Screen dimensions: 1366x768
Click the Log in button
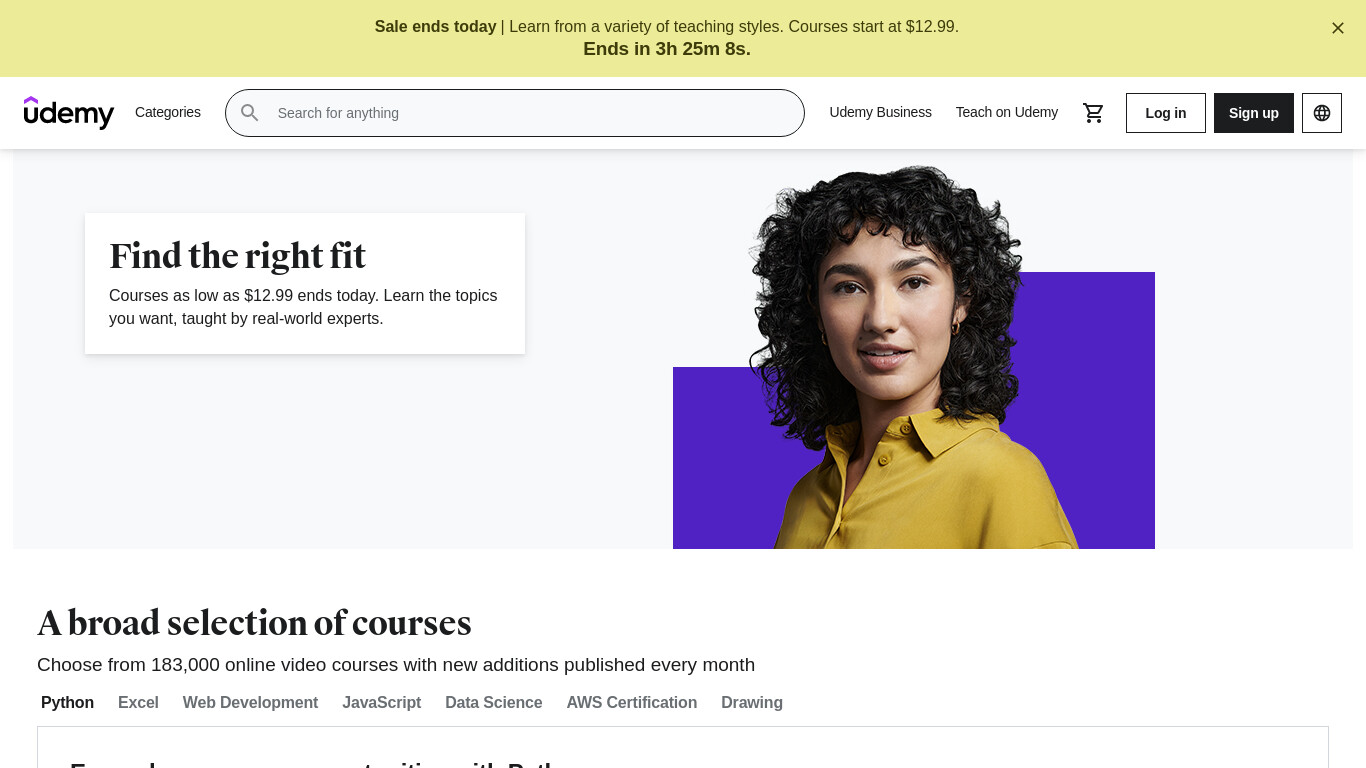tap(1166, 113)
